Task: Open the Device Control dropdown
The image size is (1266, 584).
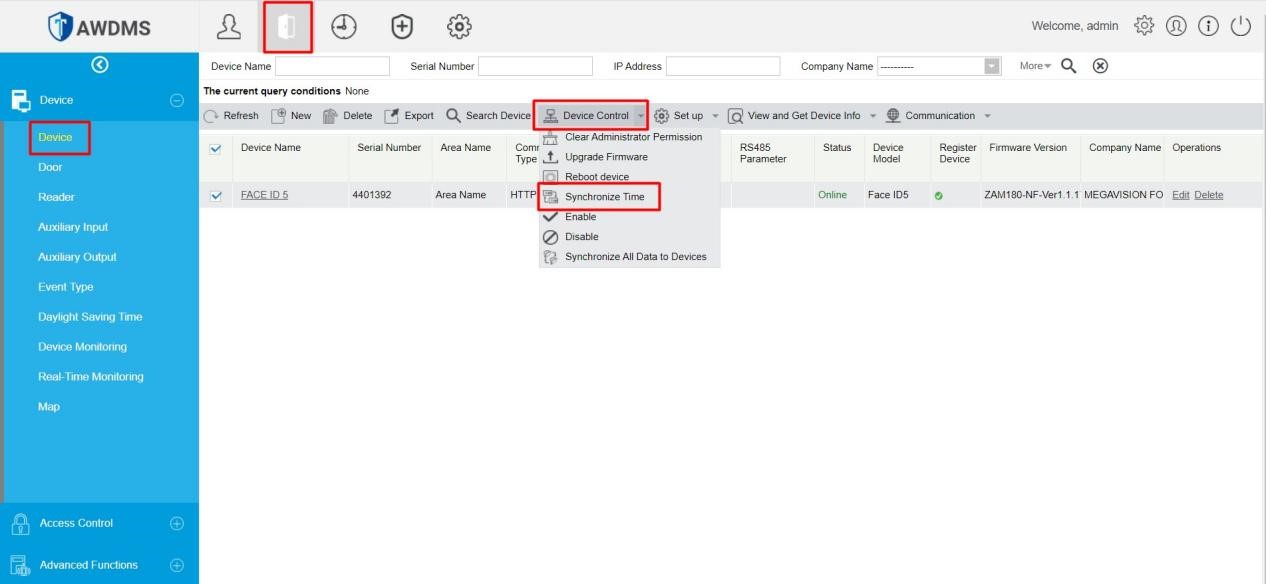Action: [x=593, y=116]
